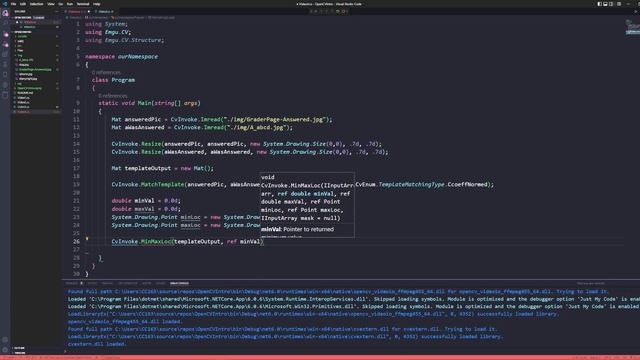Image resolution: width=640 pixels, height=360 pixels.
Task: Click the '0 references' CodeLens above Main
Action: pos(113,96)
